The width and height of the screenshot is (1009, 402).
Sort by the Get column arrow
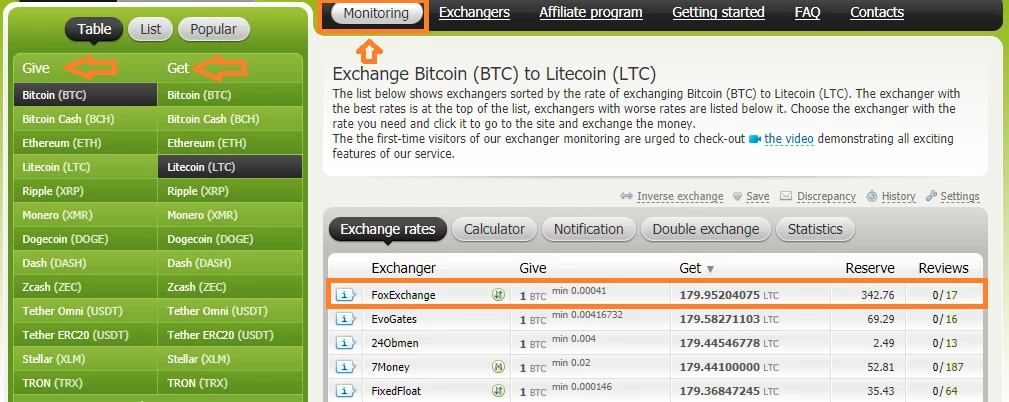[710, 269]
